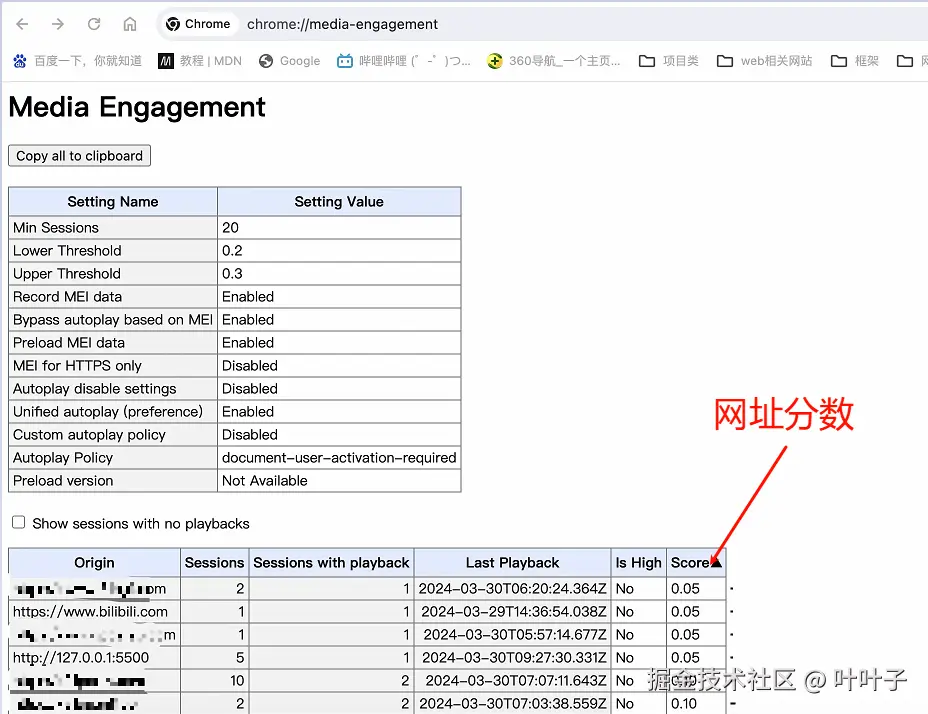Click Bypass autoplay based on MEI label

point(113,320)
